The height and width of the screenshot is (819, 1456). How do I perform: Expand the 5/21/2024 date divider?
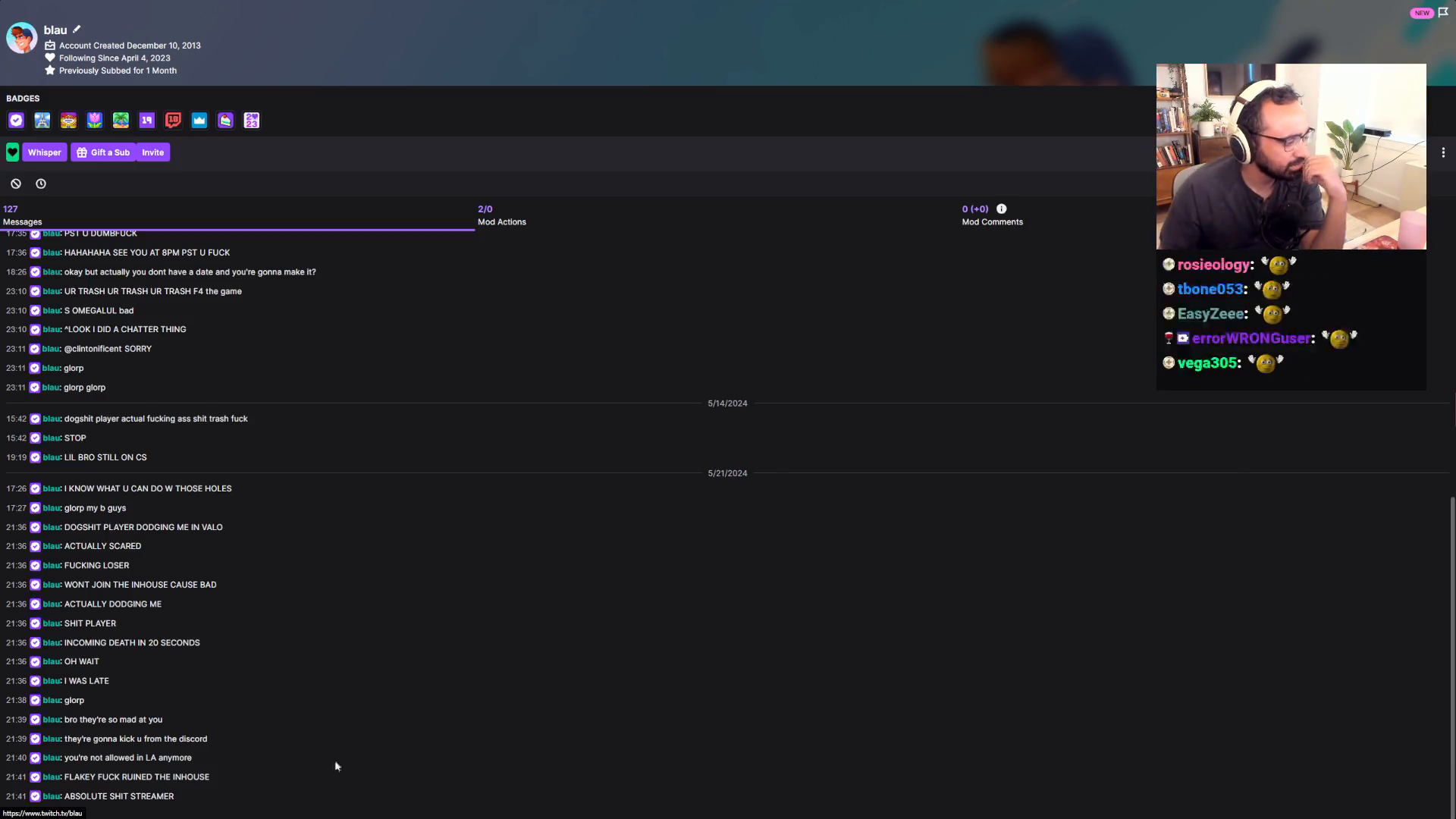click(x=726, y=472)
